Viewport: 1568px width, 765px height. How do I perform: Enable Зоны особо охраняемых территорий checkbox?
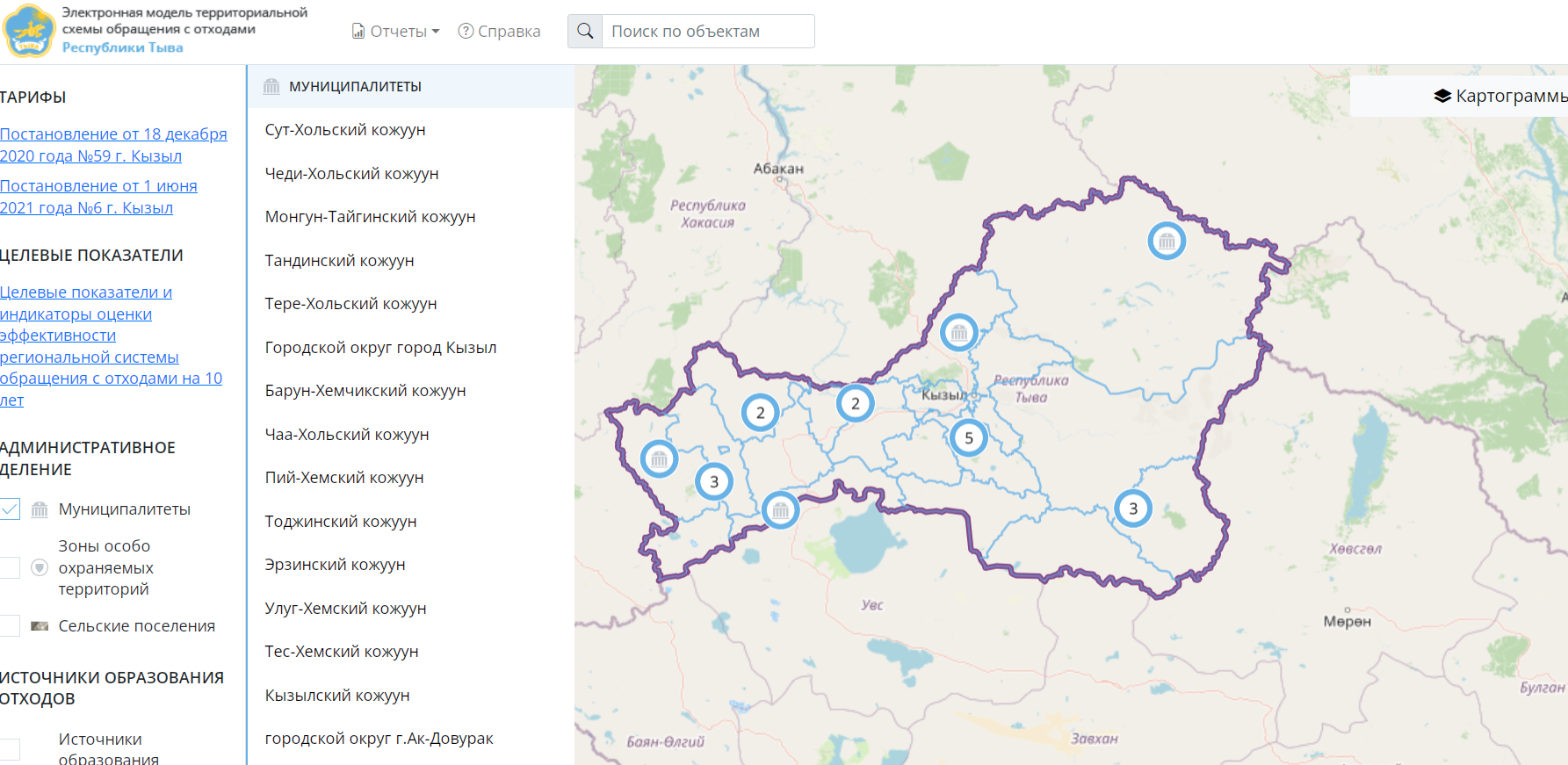click(10, 567)
